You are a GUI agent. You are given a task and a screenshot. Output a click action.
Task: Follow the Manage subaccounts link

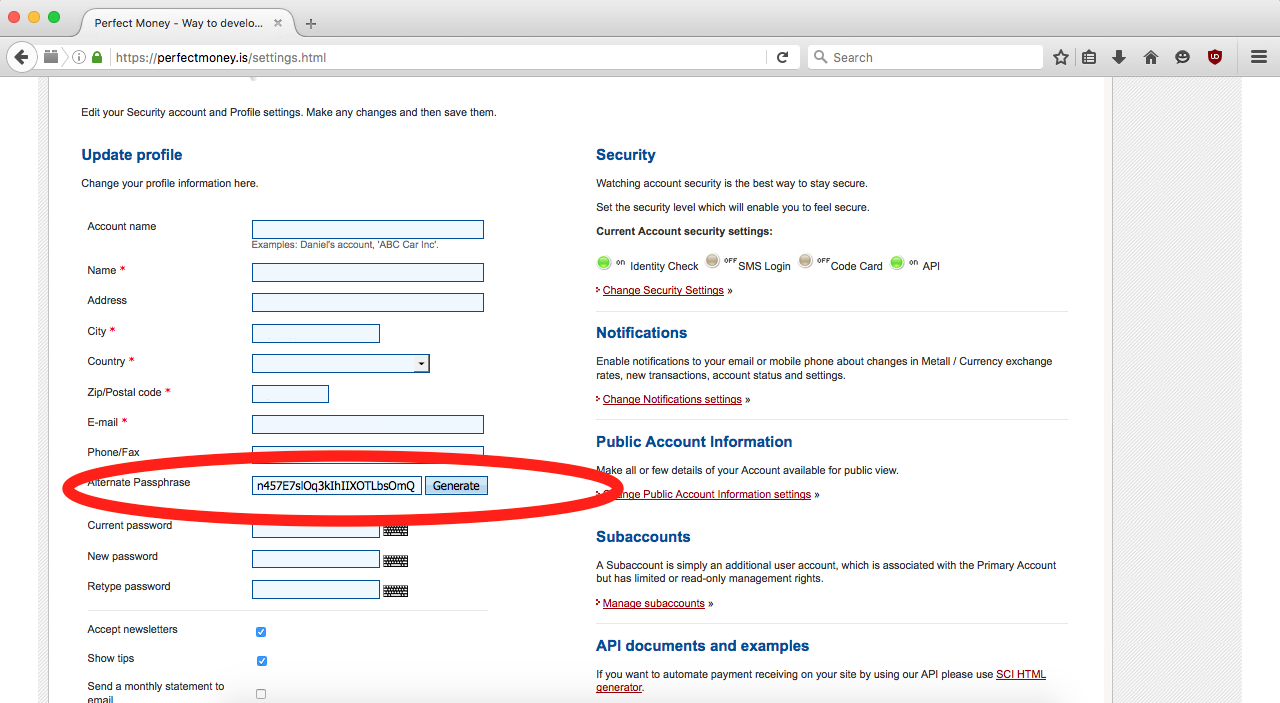(x=653, y=603)
